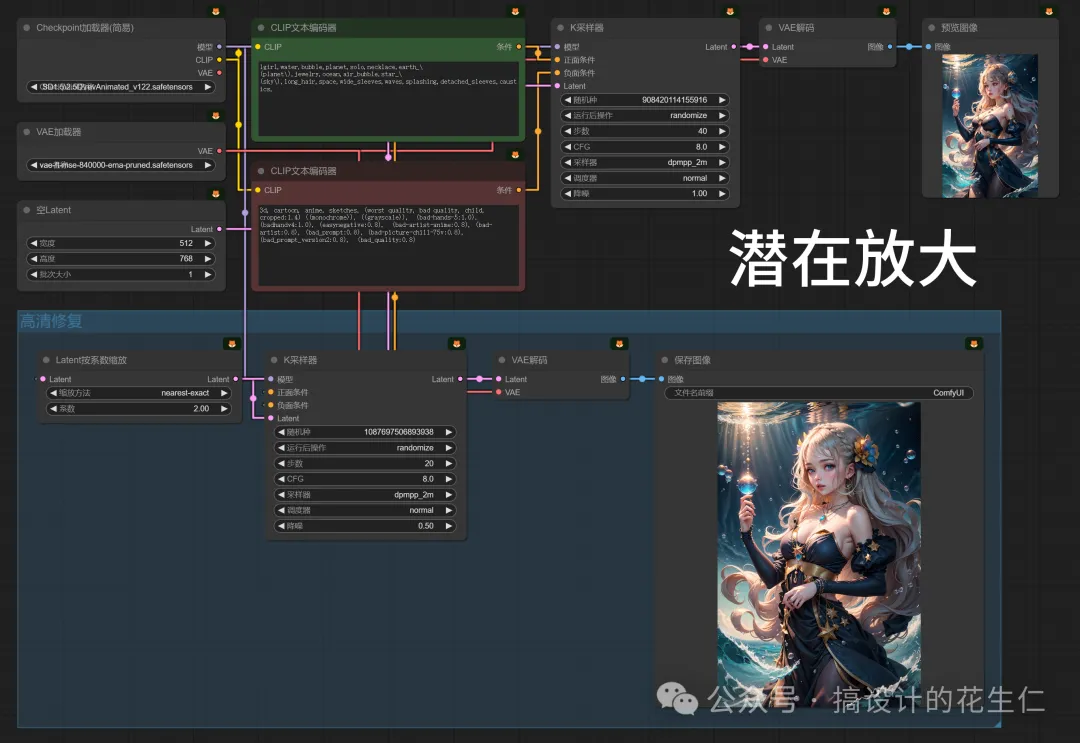1080x743 pixels.
Task: Collapse the red CLIP文本编码器 node via title dot
Action: pos(261,171)
